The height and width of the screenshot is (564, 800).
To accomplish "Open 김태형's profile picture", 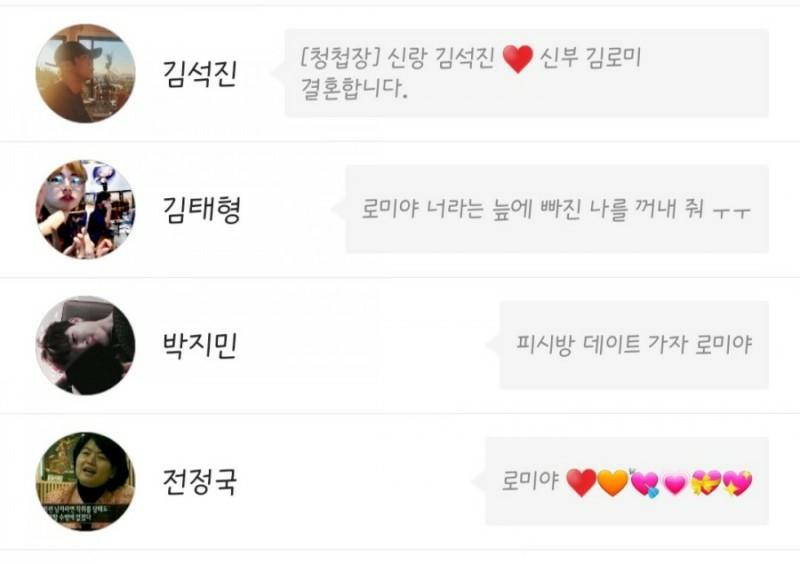I will [x=86, y=209].
